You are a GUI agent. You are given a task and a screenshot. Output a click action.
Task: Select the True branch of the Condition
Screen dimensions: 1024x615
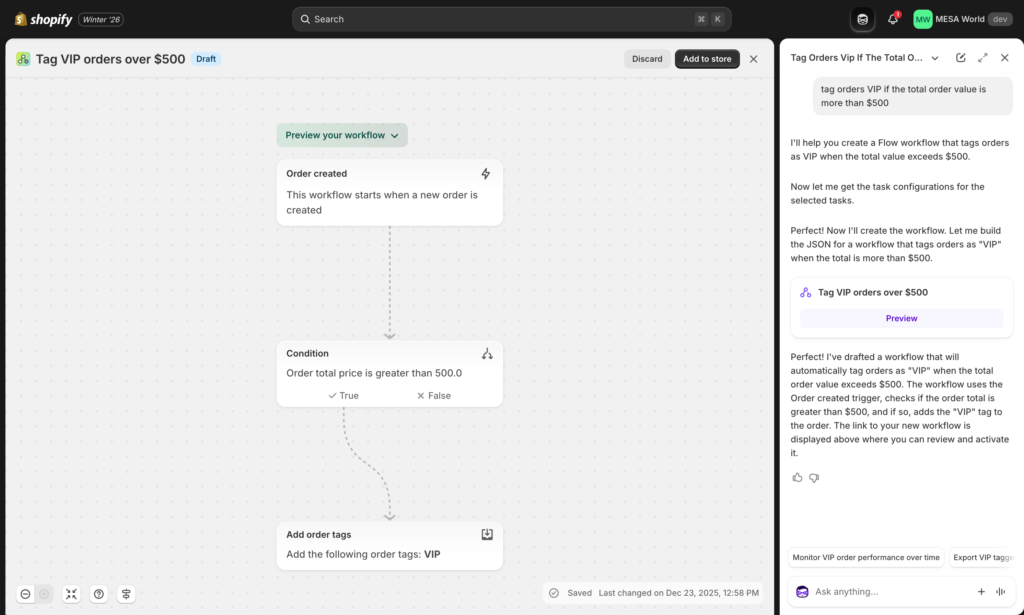[x=344, y=395]
